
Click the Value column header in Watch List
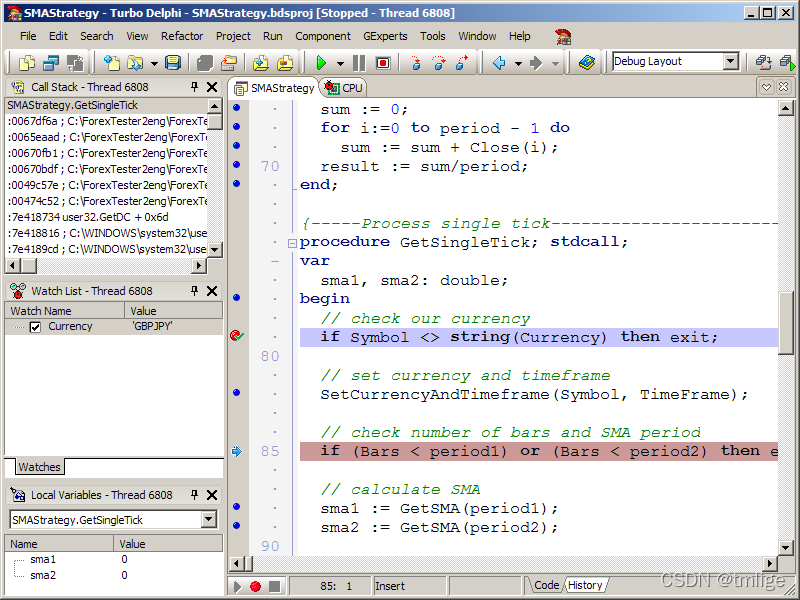click(x=173, y=311)
